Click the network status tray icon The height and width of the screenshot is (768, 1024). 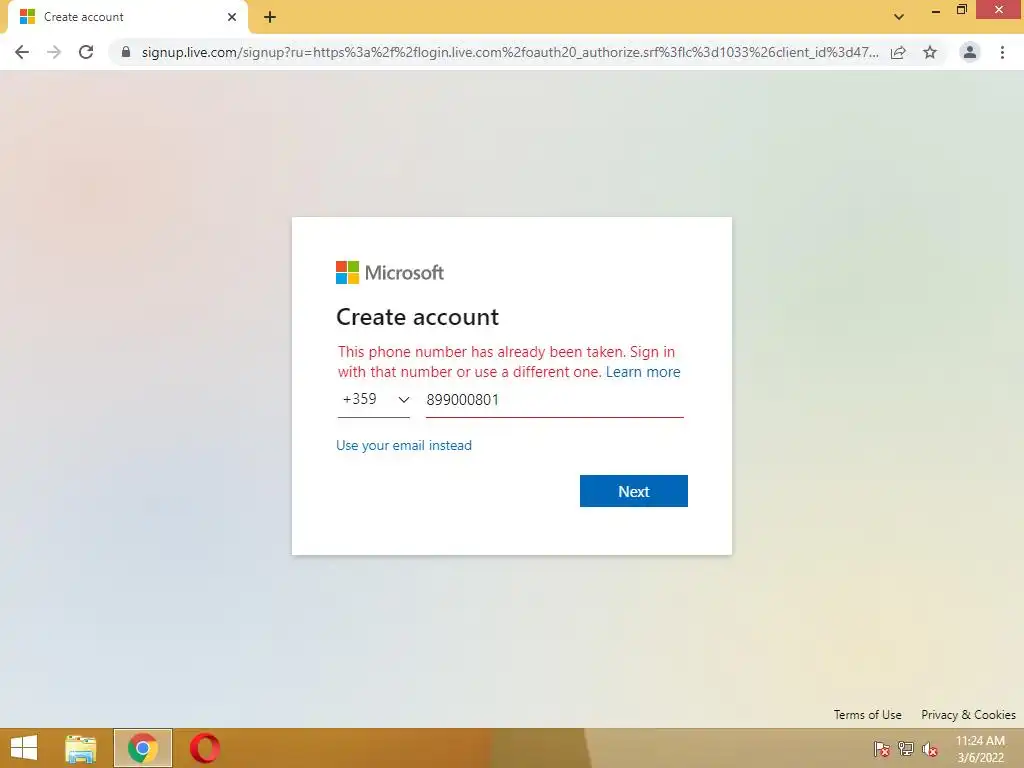coord(906,749)
